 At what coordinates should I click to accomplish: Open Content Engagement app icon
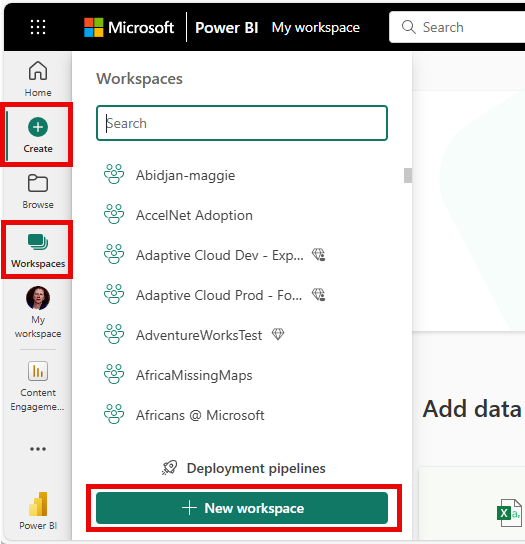point(38,371)
